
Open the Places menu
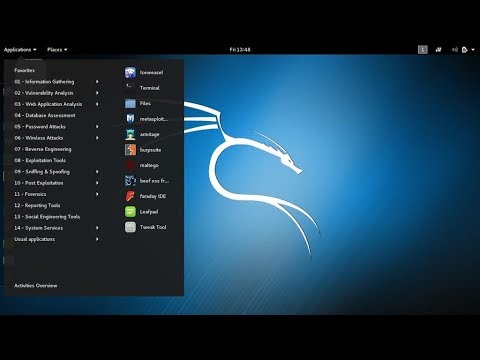57,50
